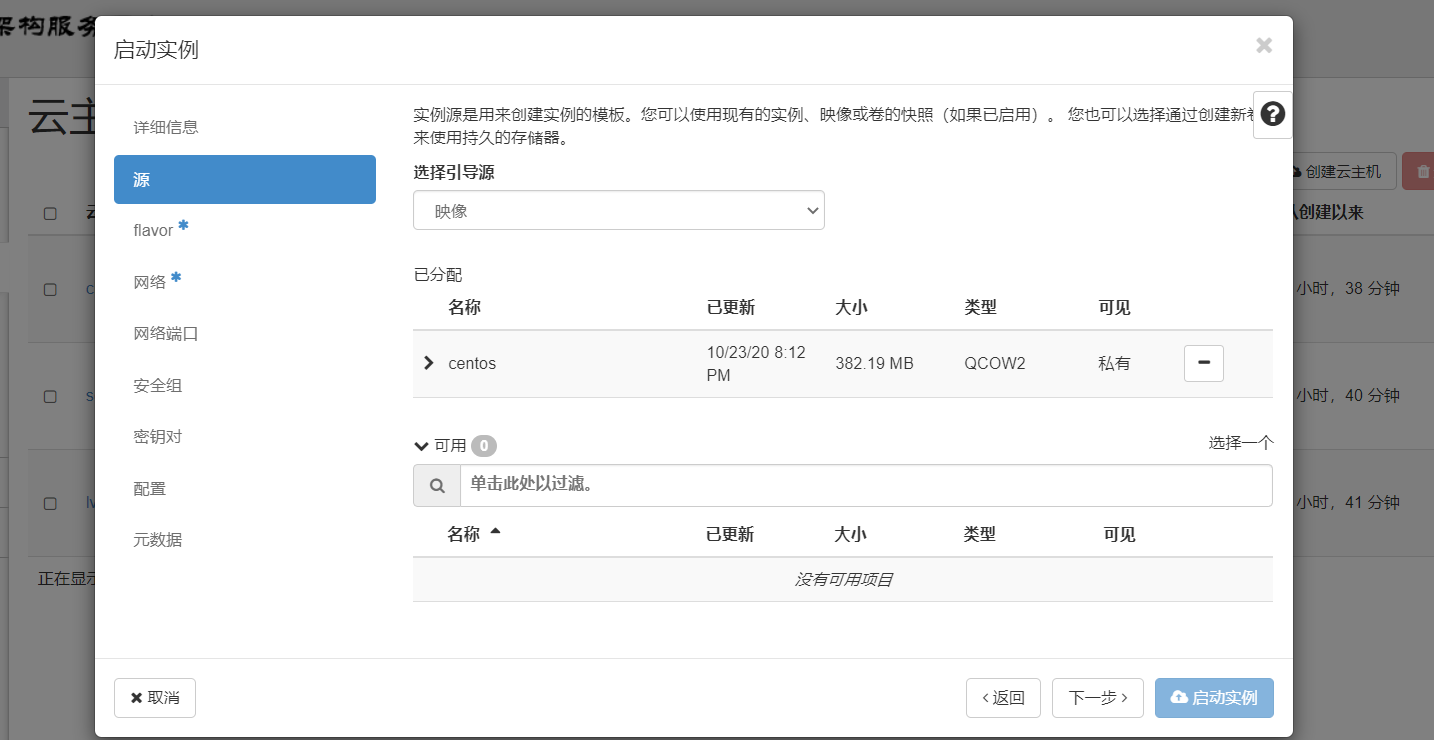Image resolution: width=1434 pixels, height=740 pixels.
Task: Click the 返回 button
Action: pos(1003,698)
